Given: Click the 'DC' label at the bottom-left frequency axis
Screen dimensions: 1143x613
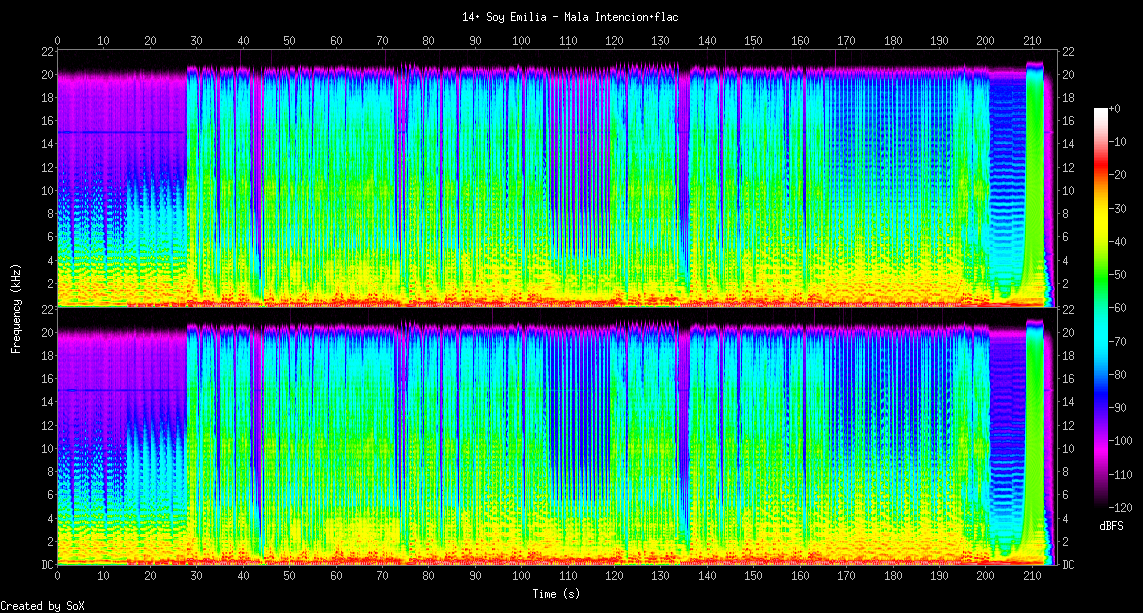Looking at the screenshot, I should click(x=46, y=565).
